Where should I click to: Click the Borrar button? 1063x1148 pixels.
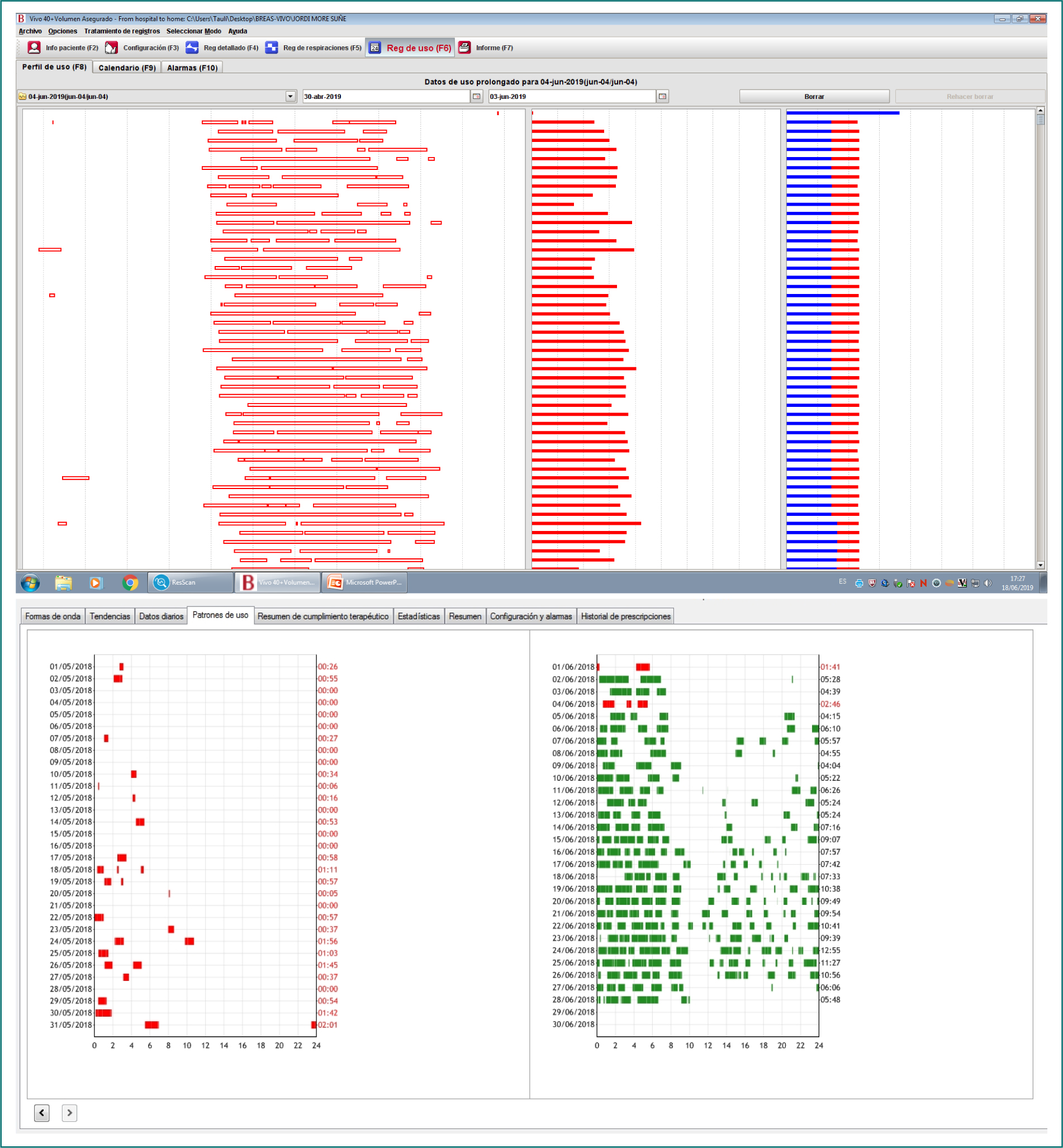click(814, 97)
